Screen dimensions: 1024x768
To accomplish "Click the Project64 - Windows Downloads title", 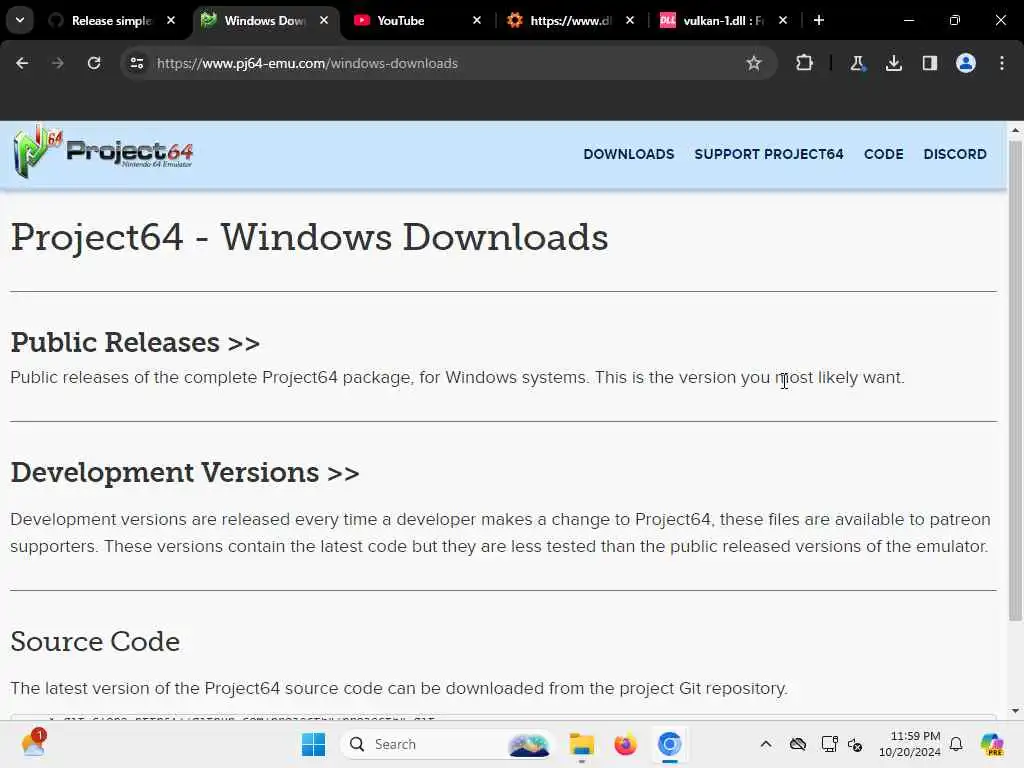I will coord(310,236).
